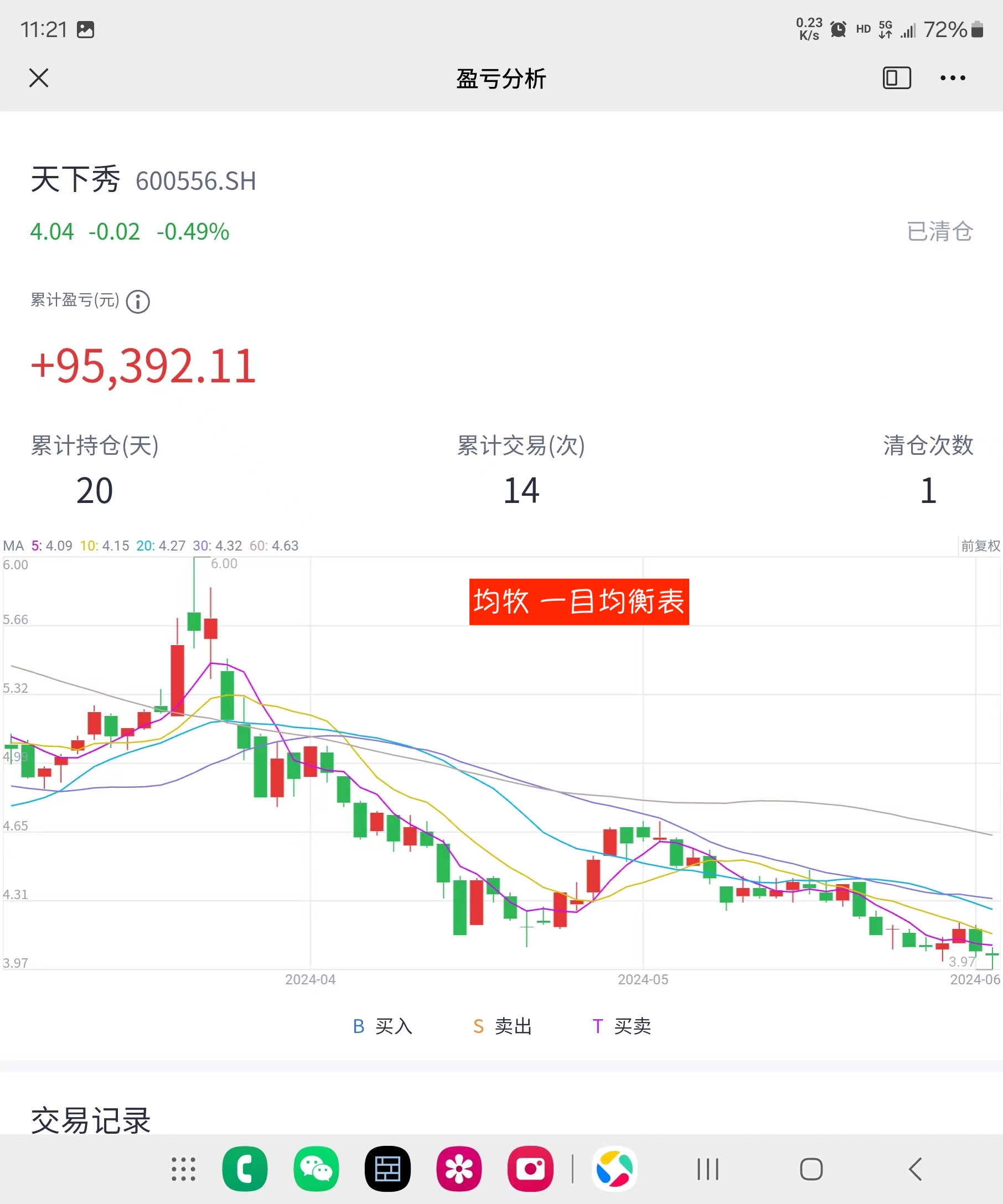Expand the 交易记录 trade records section
The image size is (1003, 1204).
pos(90,1119)
